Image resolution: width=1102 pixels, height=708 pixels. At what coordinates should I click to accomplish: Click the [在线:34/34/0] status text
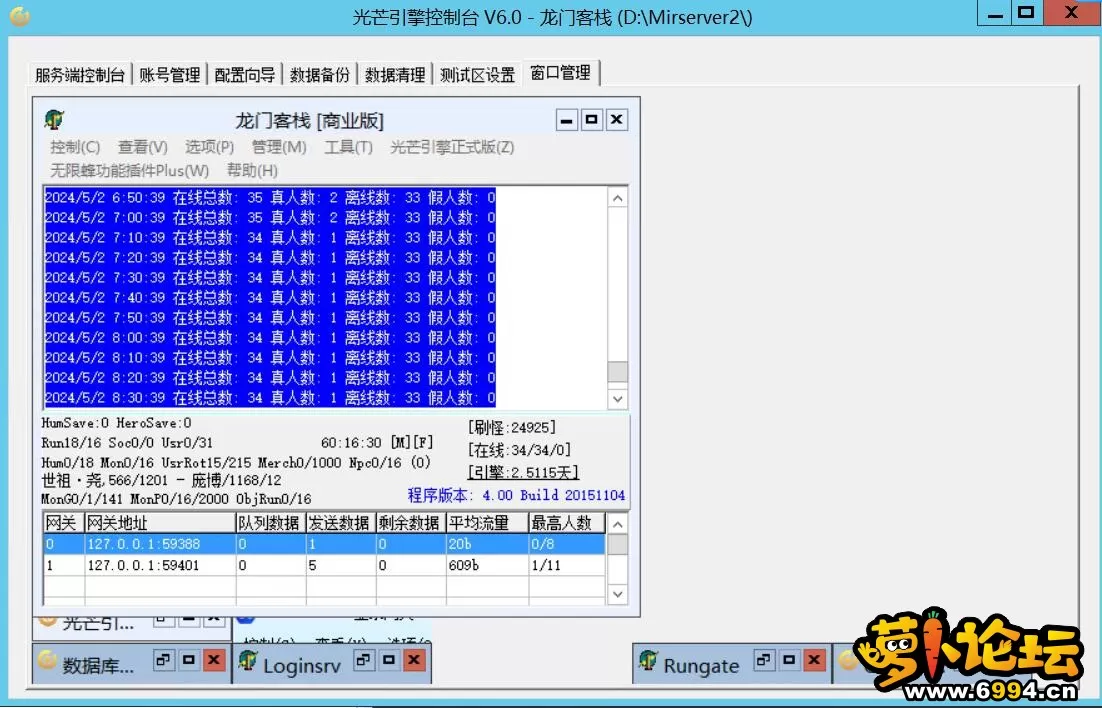pyautogui.click(x=519, y=450)
